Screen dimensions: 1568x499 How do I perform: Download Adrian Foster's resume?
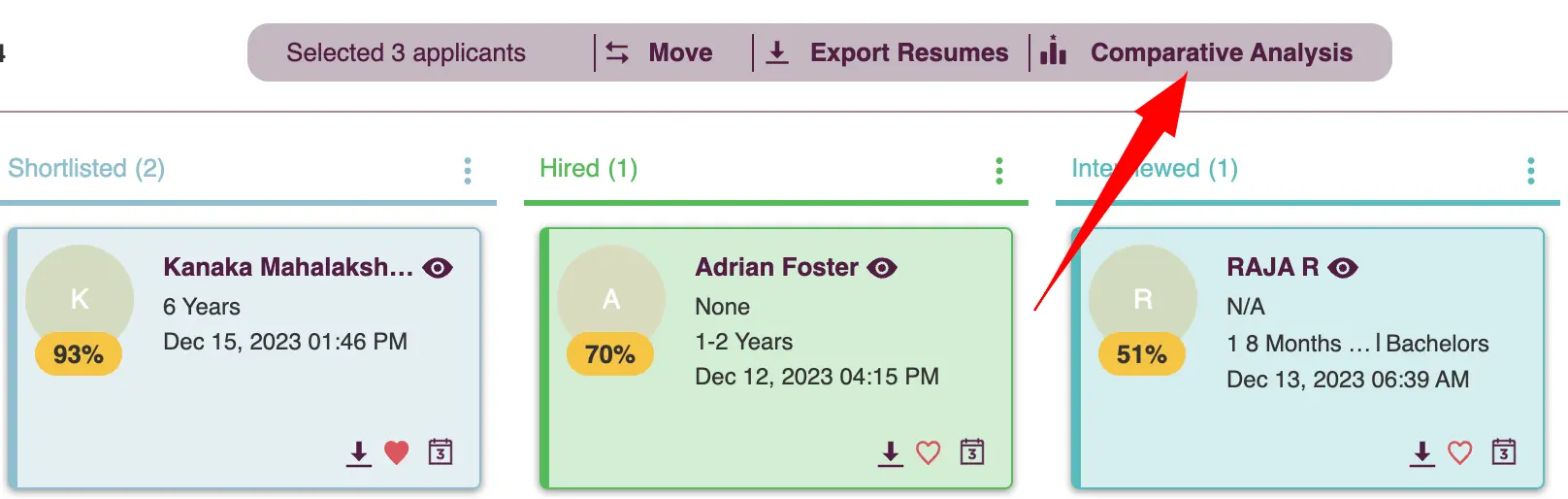[x=891, y=453]
